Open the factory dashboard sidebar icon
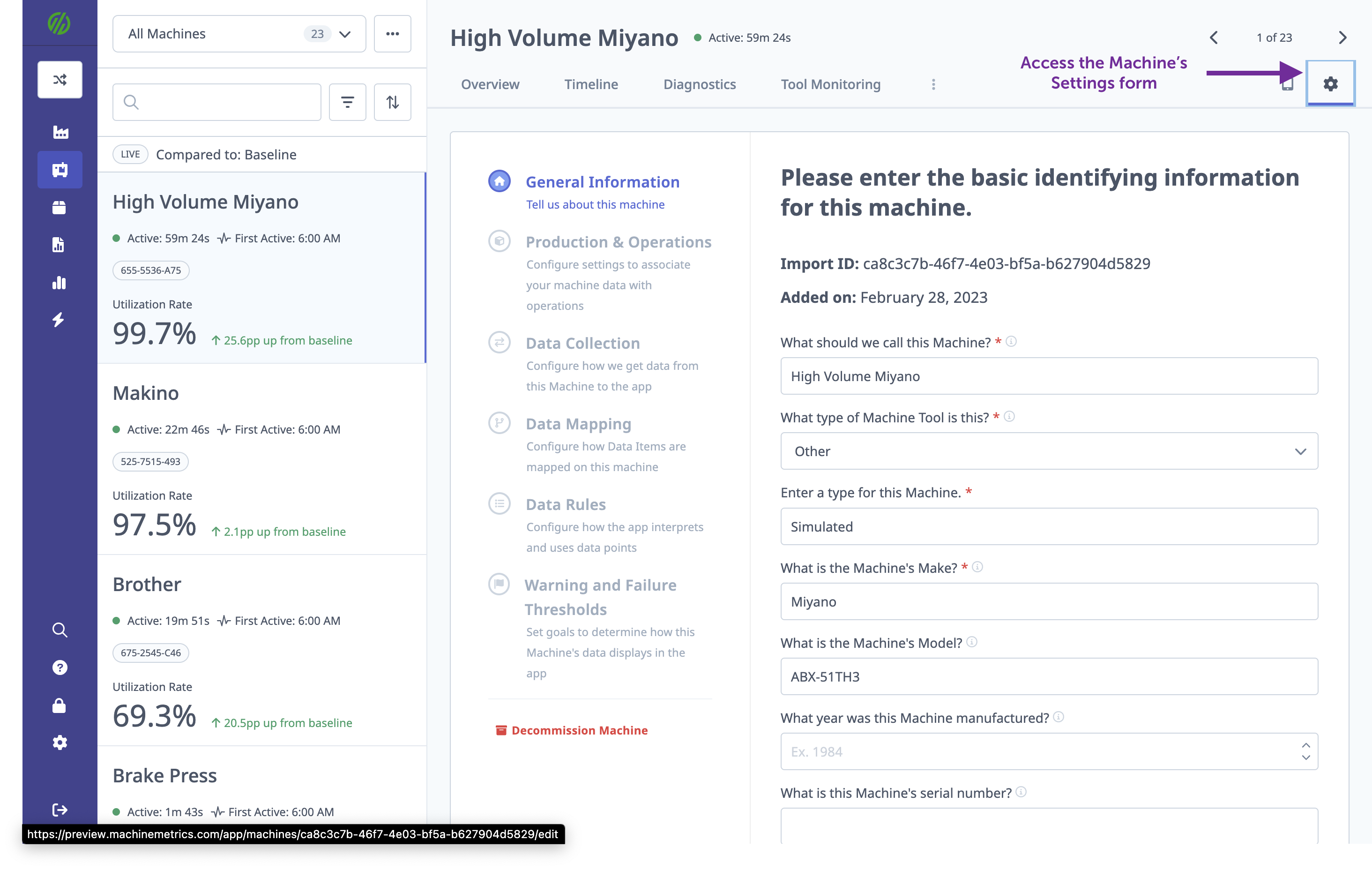The height and width of the screenshot is (870, 1372). [x=60, y=132]
